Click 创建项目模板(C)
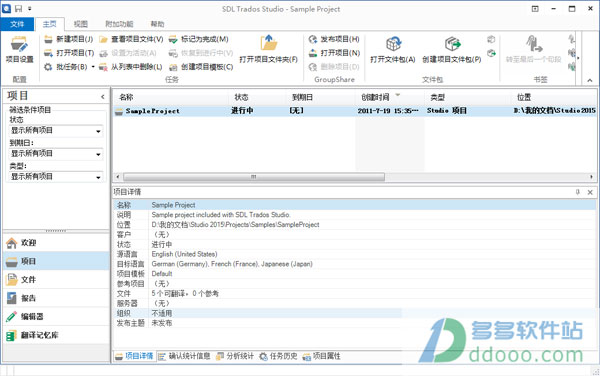 201,67
